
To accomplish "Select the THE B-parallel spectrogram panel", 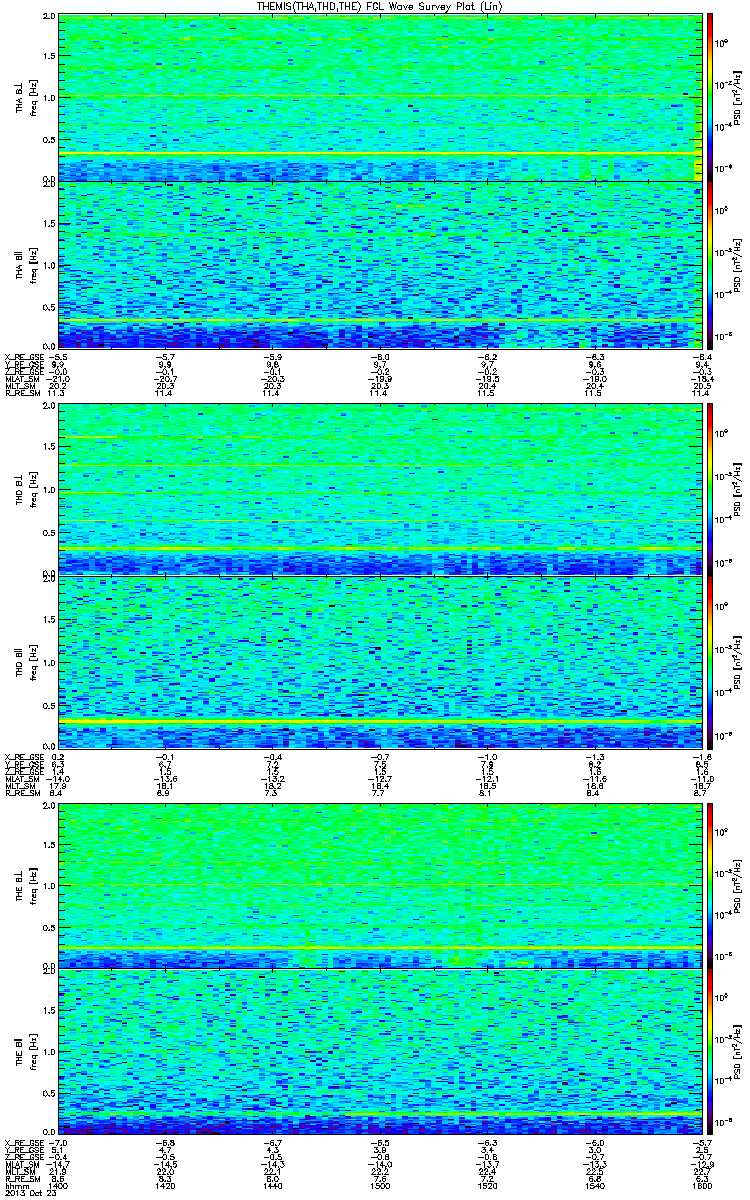I will (381, 1051).
